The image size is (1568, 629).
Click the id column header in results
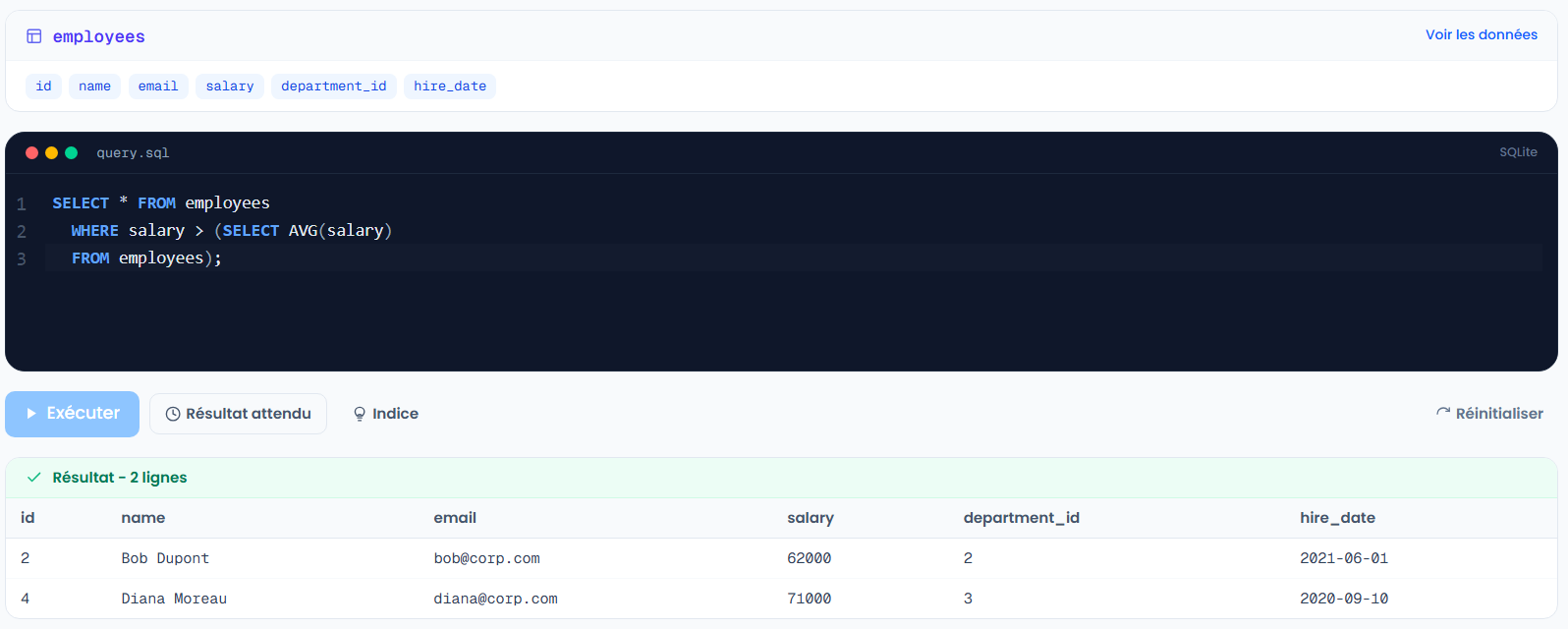point(28,518)
